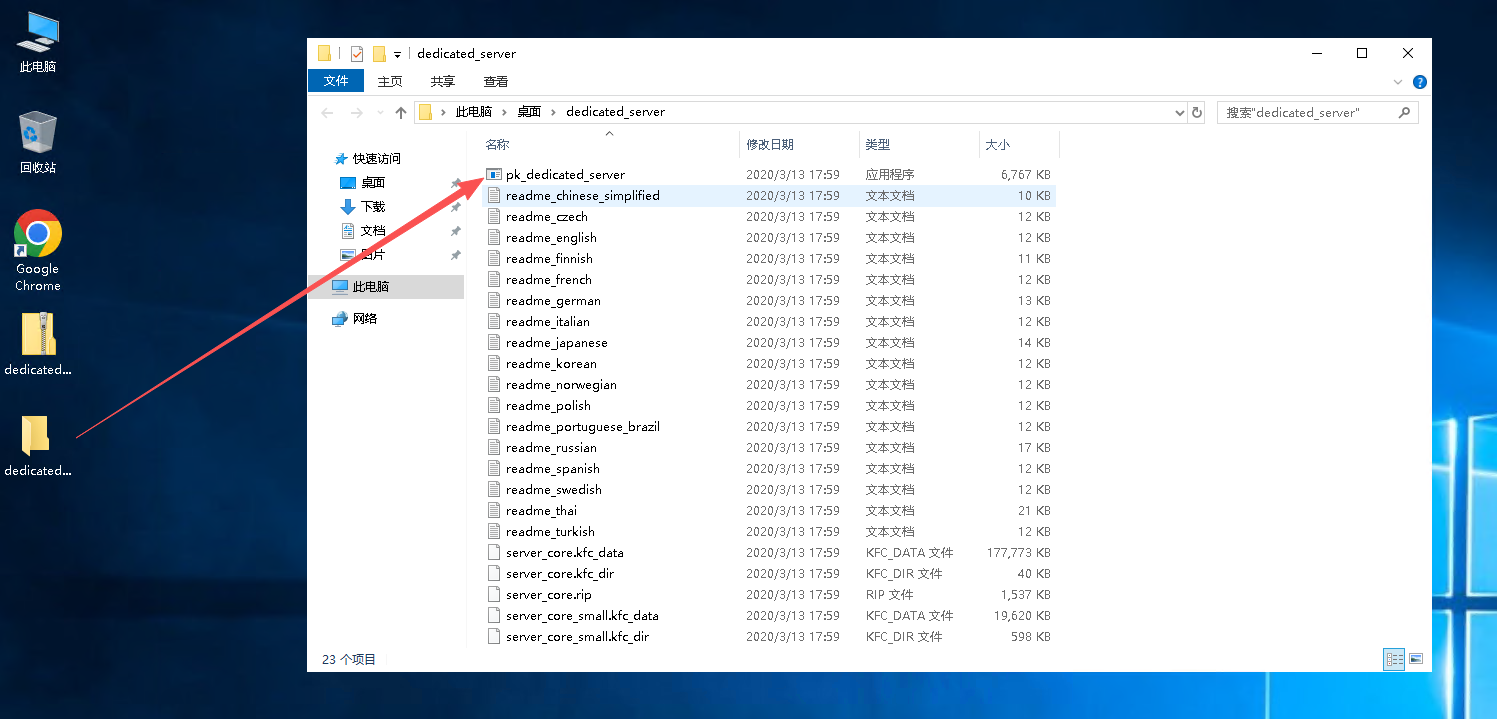This screenshot has height=719, width=1497.
Task: Select the pk_dedicated_server application file
Action: [x=565, y=175]
